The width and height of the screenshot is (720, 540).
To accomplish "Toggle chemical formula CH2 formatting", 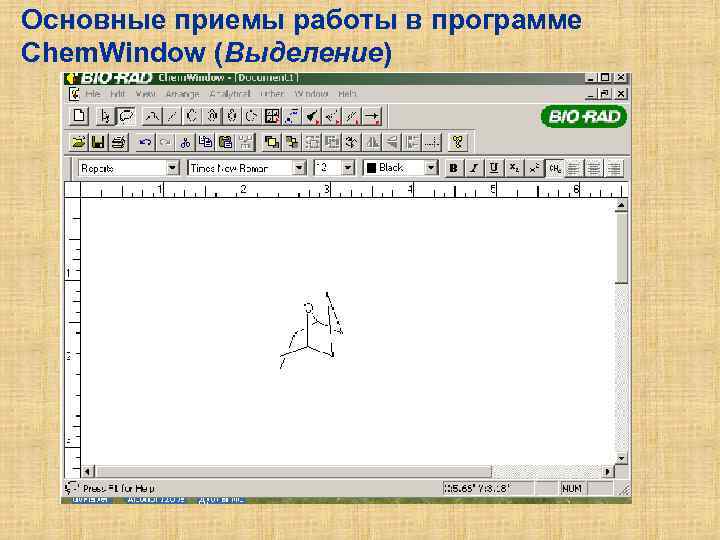I will tap(555, 168).
